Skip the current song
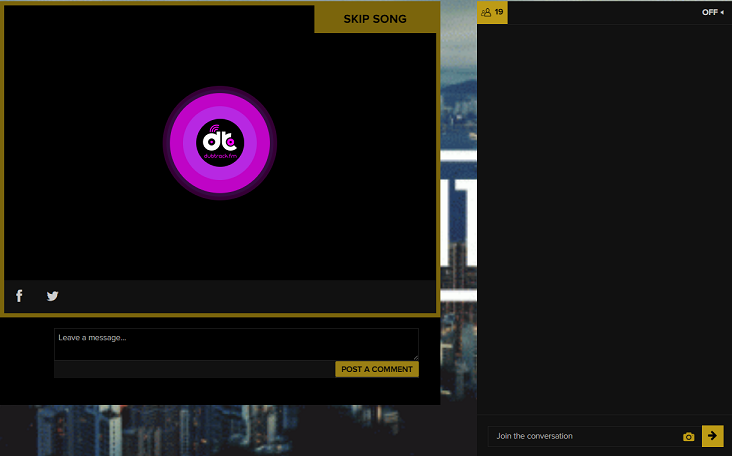The image size is (732, 456). click(375, 19)
